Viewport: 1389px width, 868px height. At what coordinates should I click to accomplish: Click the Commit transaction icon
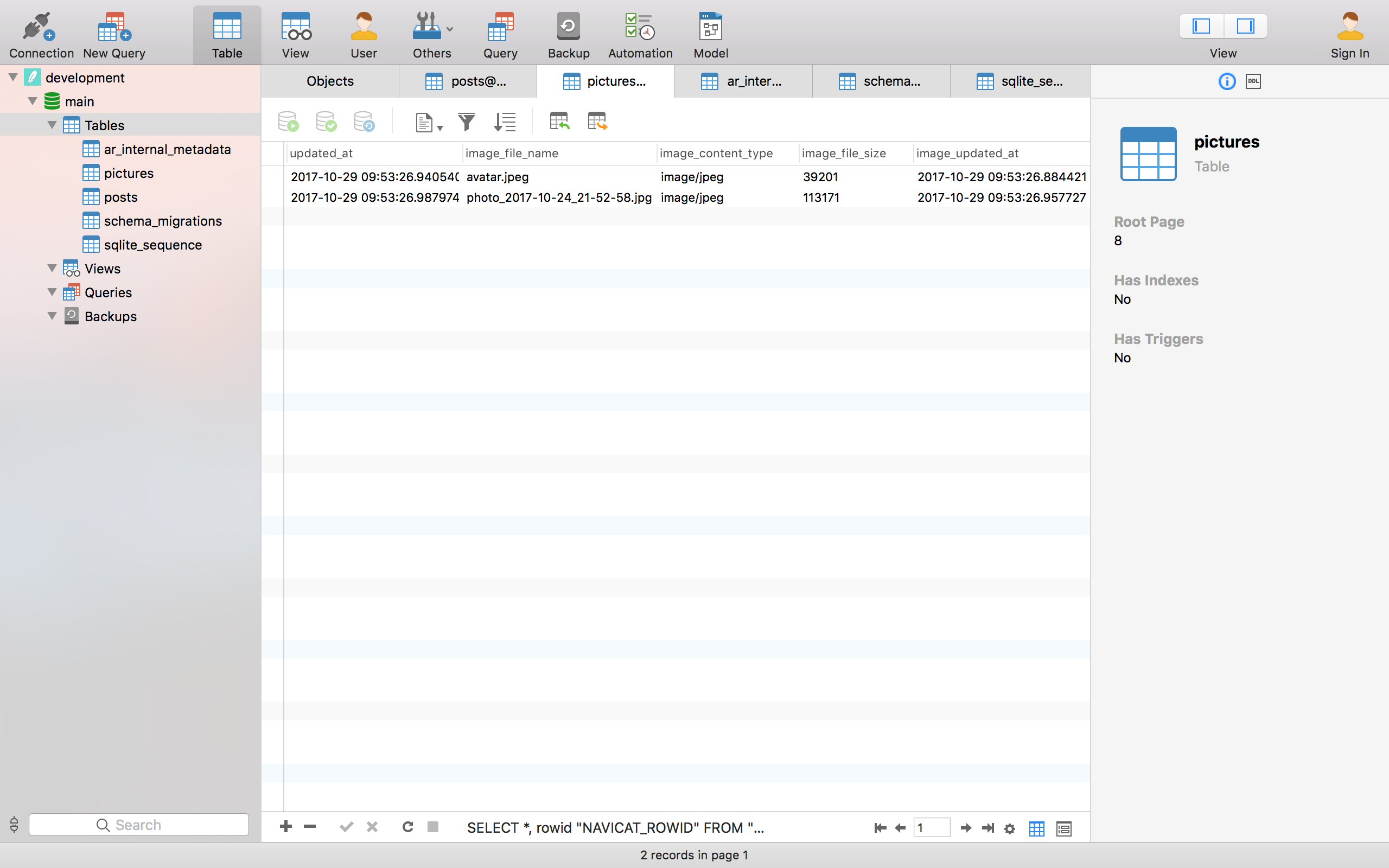(x=326, y=122)
